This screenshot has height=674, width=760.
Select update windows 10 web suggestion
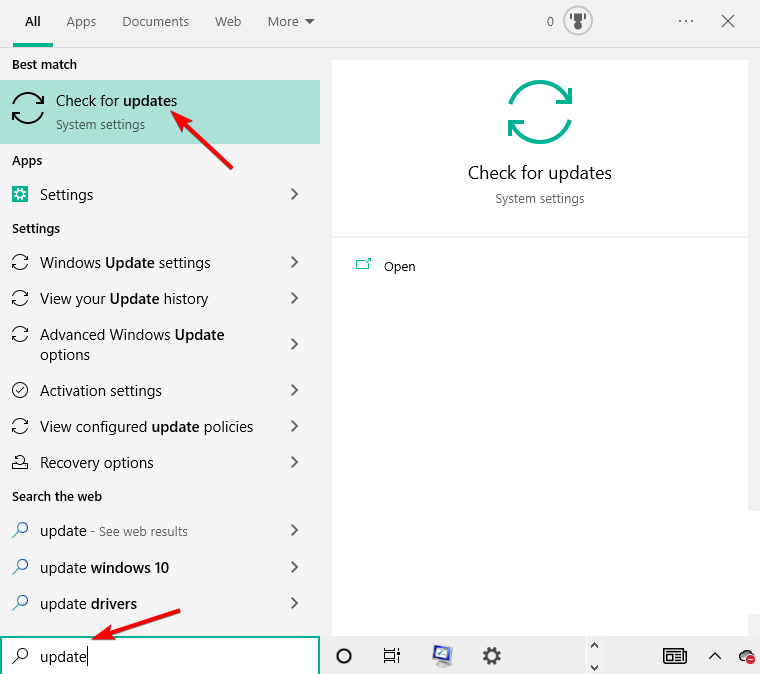[x=160, y=567]
